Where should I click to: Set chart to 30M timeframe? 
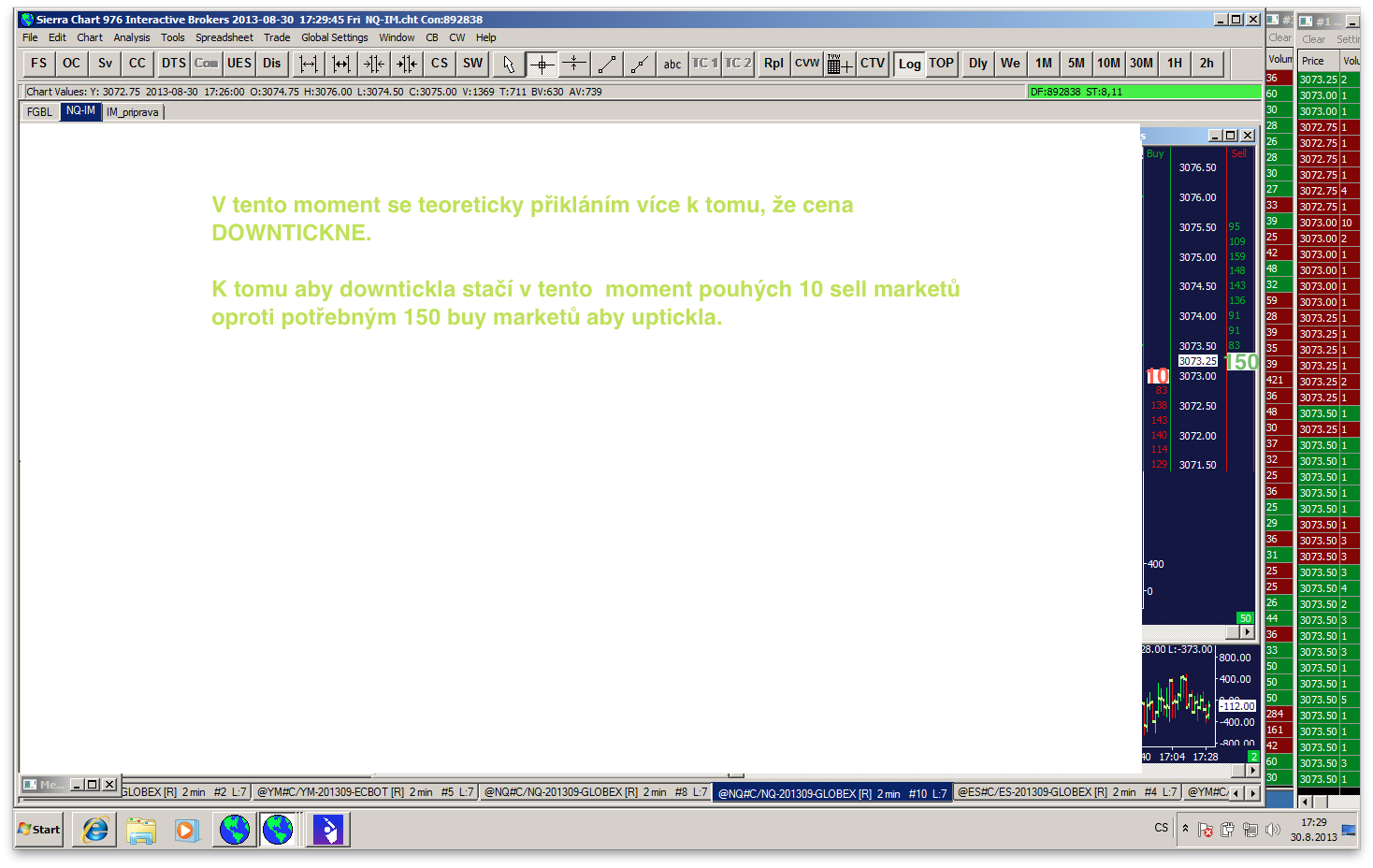tap(1142, 64)
